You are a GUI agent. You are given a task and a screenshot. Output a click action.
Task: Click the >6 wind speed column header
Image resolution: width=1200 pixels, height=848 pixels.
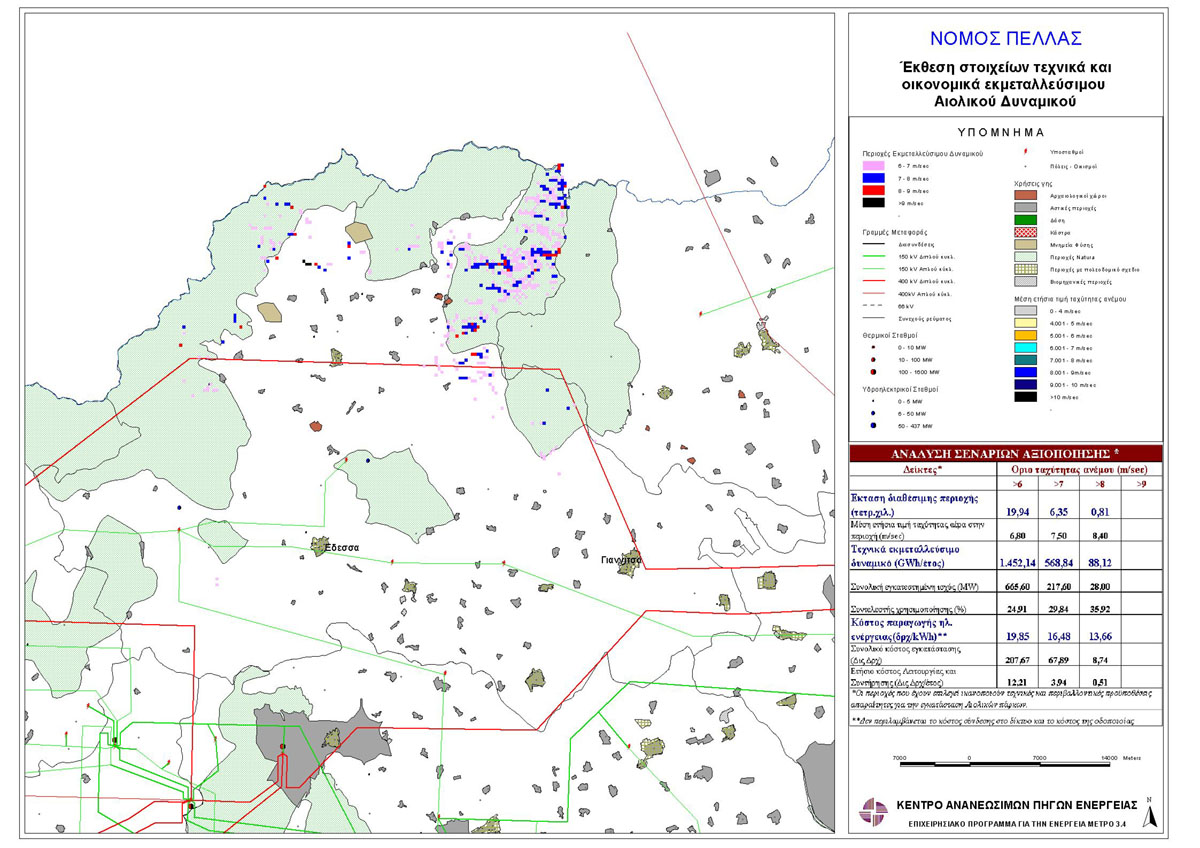click(1017, 485)
